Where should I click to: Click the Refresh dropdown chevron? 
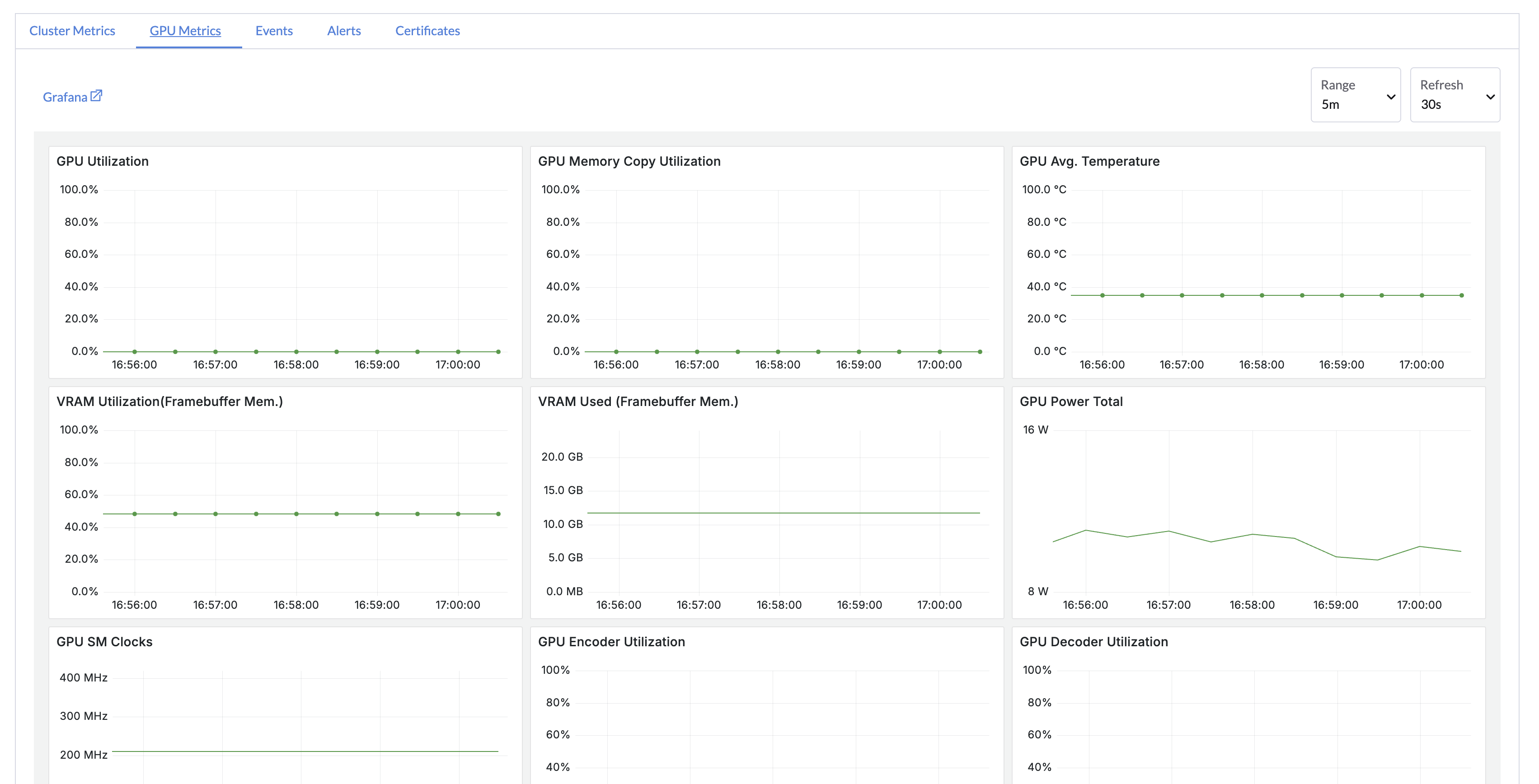tap(1491, 97)
